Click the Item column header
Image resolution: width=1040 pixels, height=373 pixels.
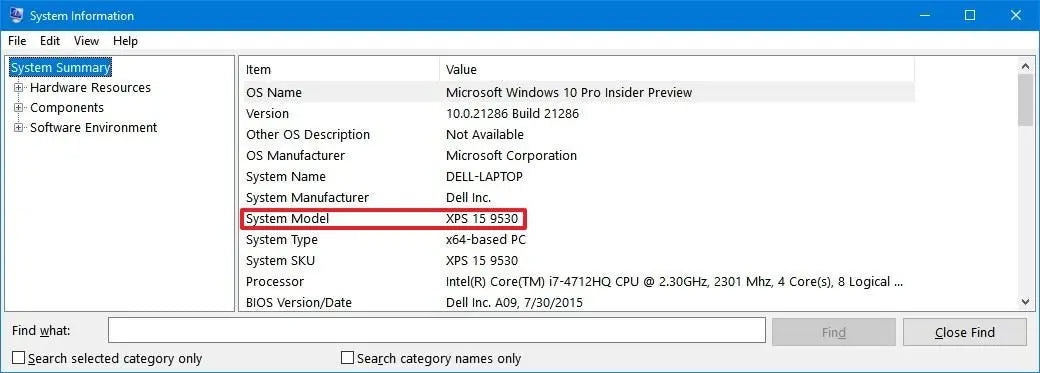pos(339,69)
